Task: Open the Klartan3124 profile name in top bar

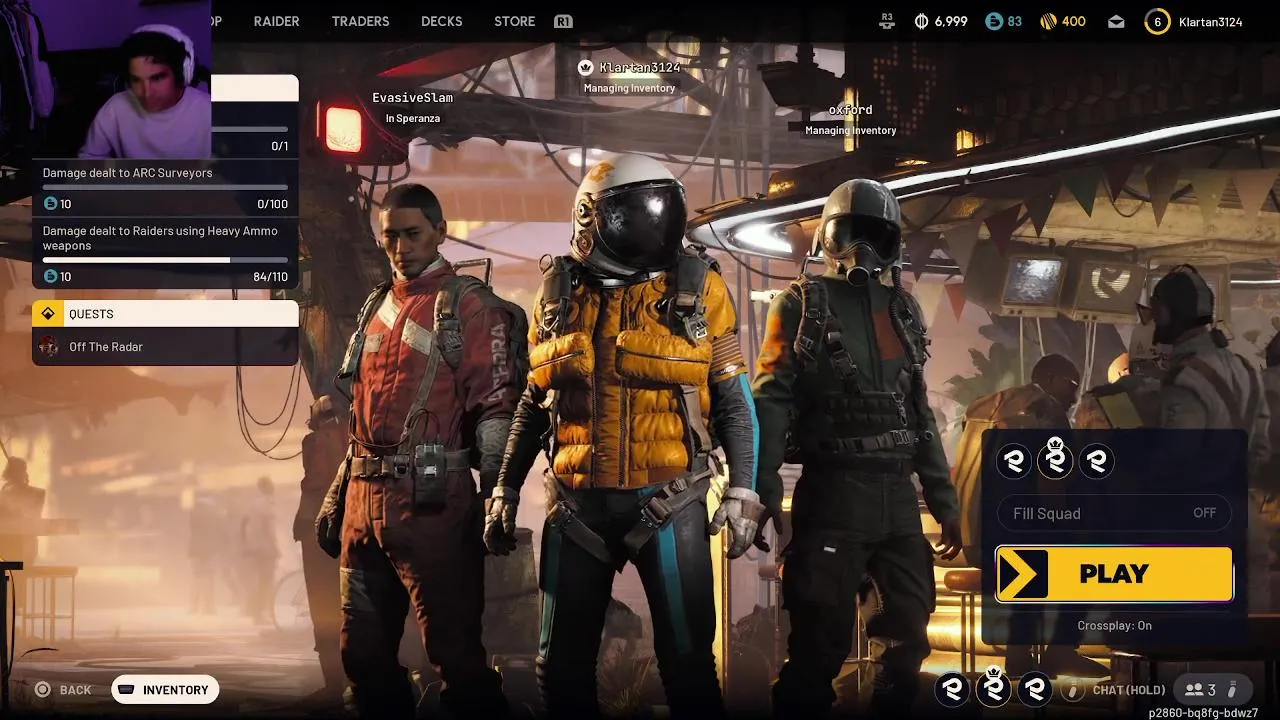Action: pos(1210,21)
